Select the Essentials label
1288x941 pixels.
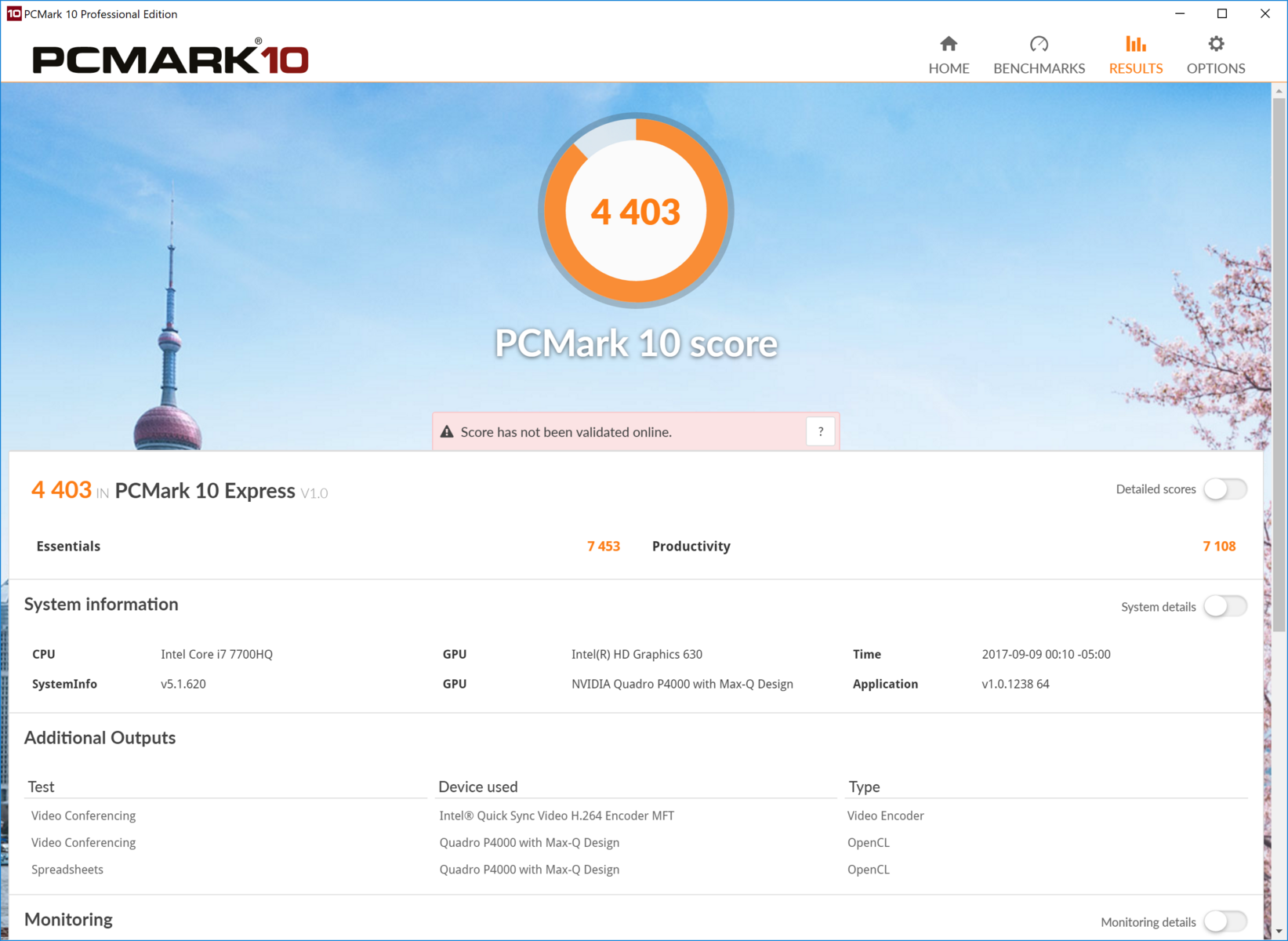(68, 547)
